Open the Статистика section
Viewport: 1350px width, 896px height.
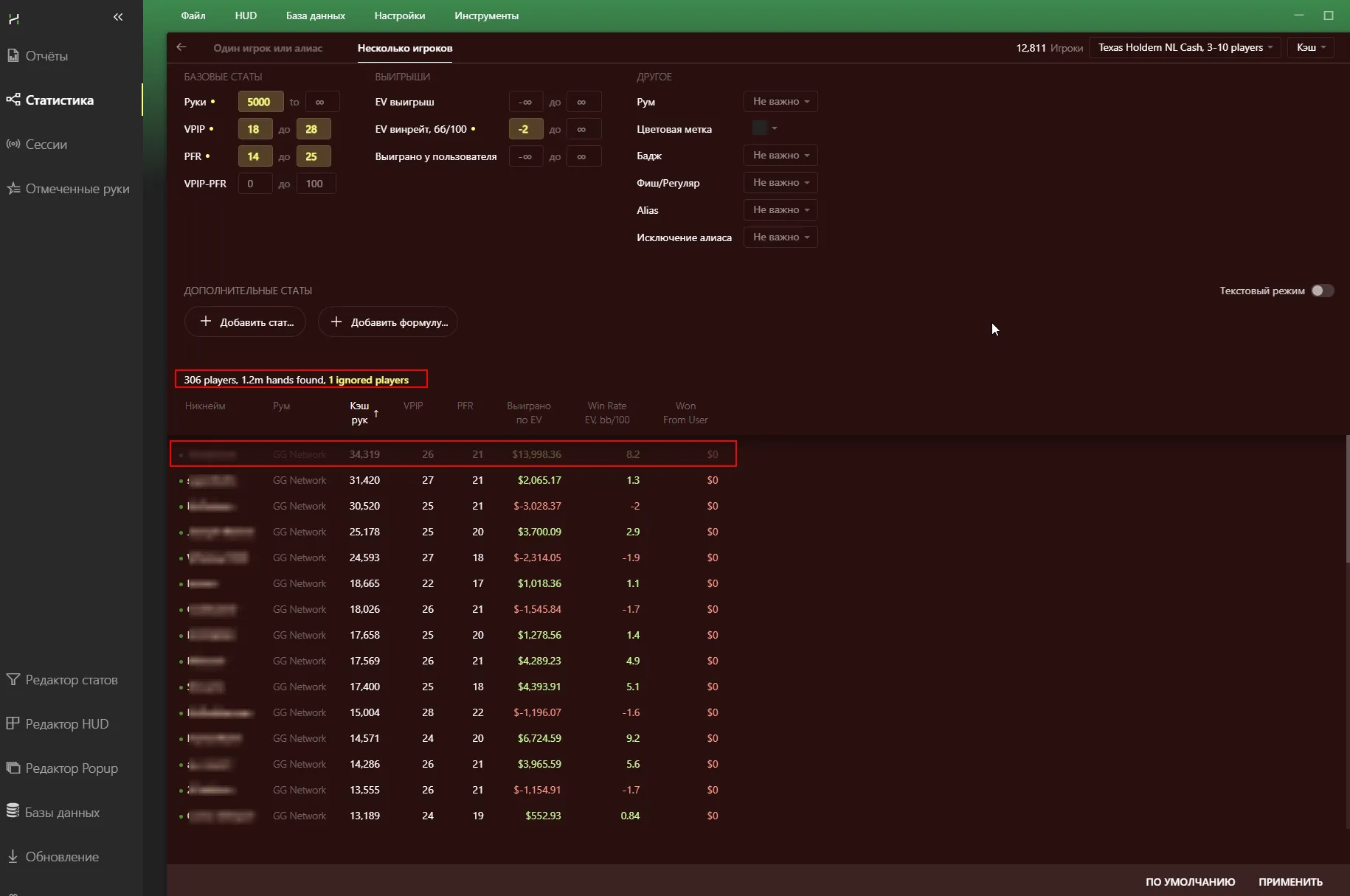coord(59,100)
